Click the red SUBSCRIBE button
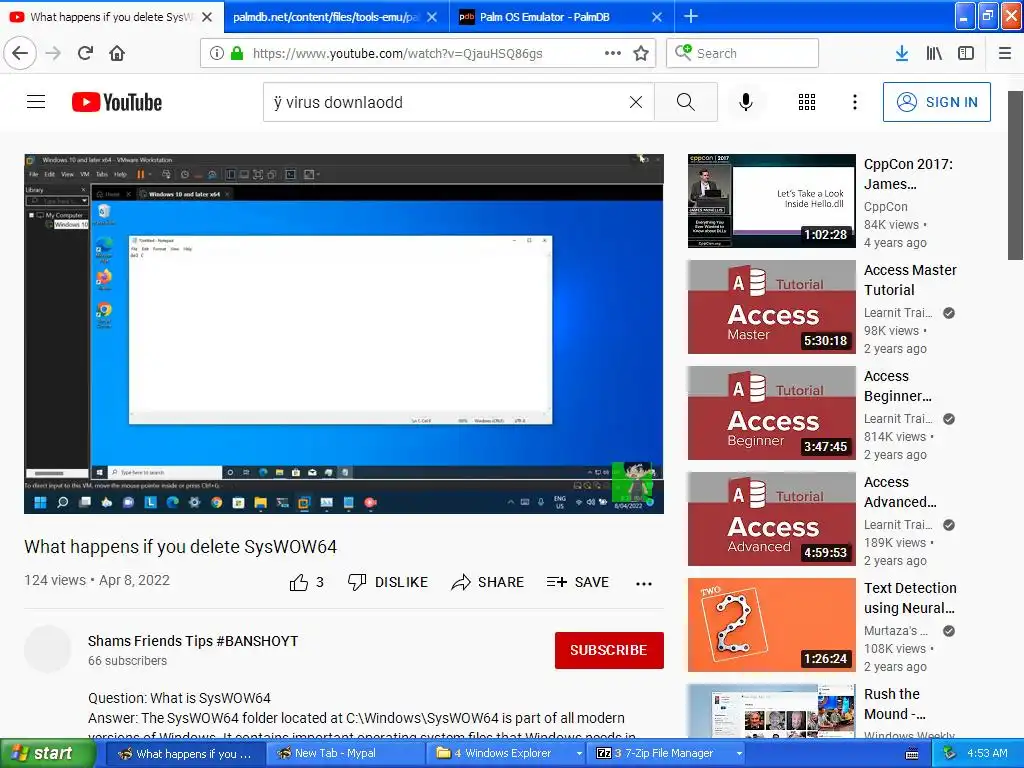 tap(609, 650)
